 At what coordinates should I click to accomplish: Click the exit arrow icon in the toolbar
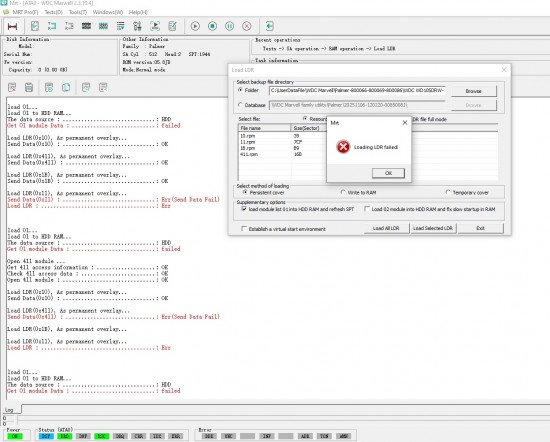tap(269, 26)
